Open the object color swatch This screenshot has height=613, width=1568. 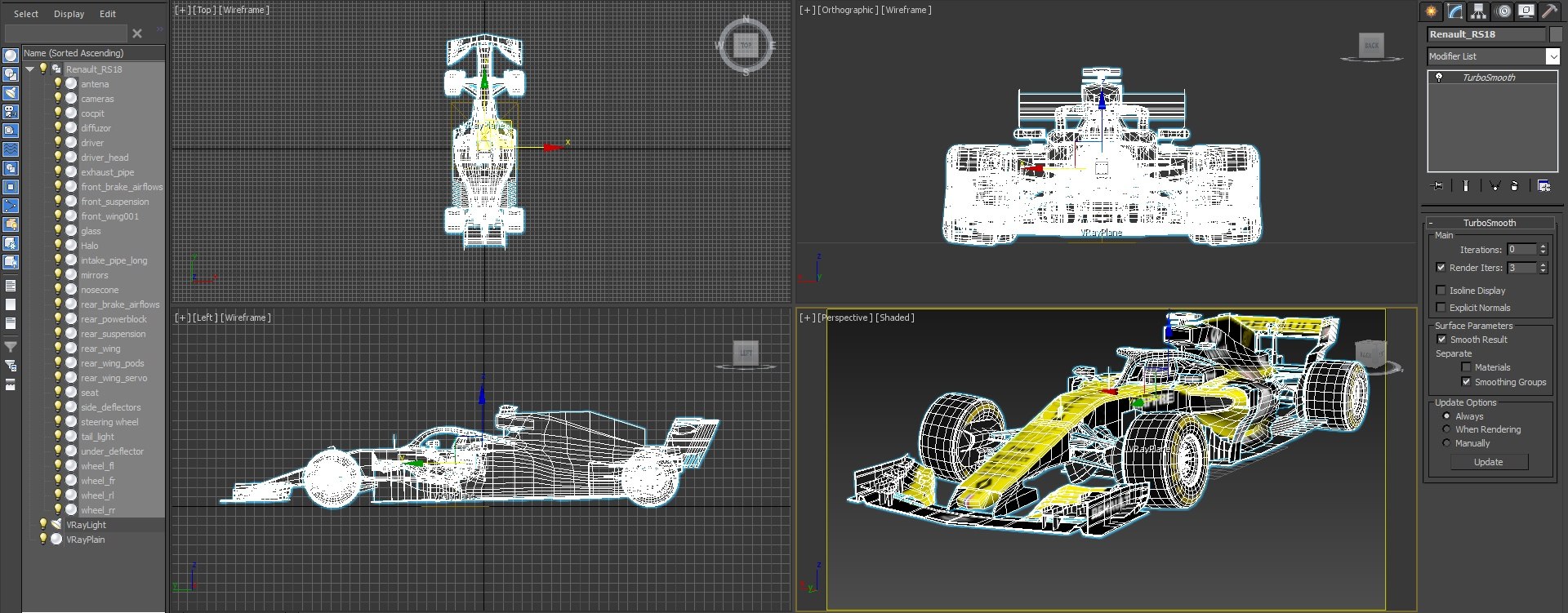[1556, 34]
